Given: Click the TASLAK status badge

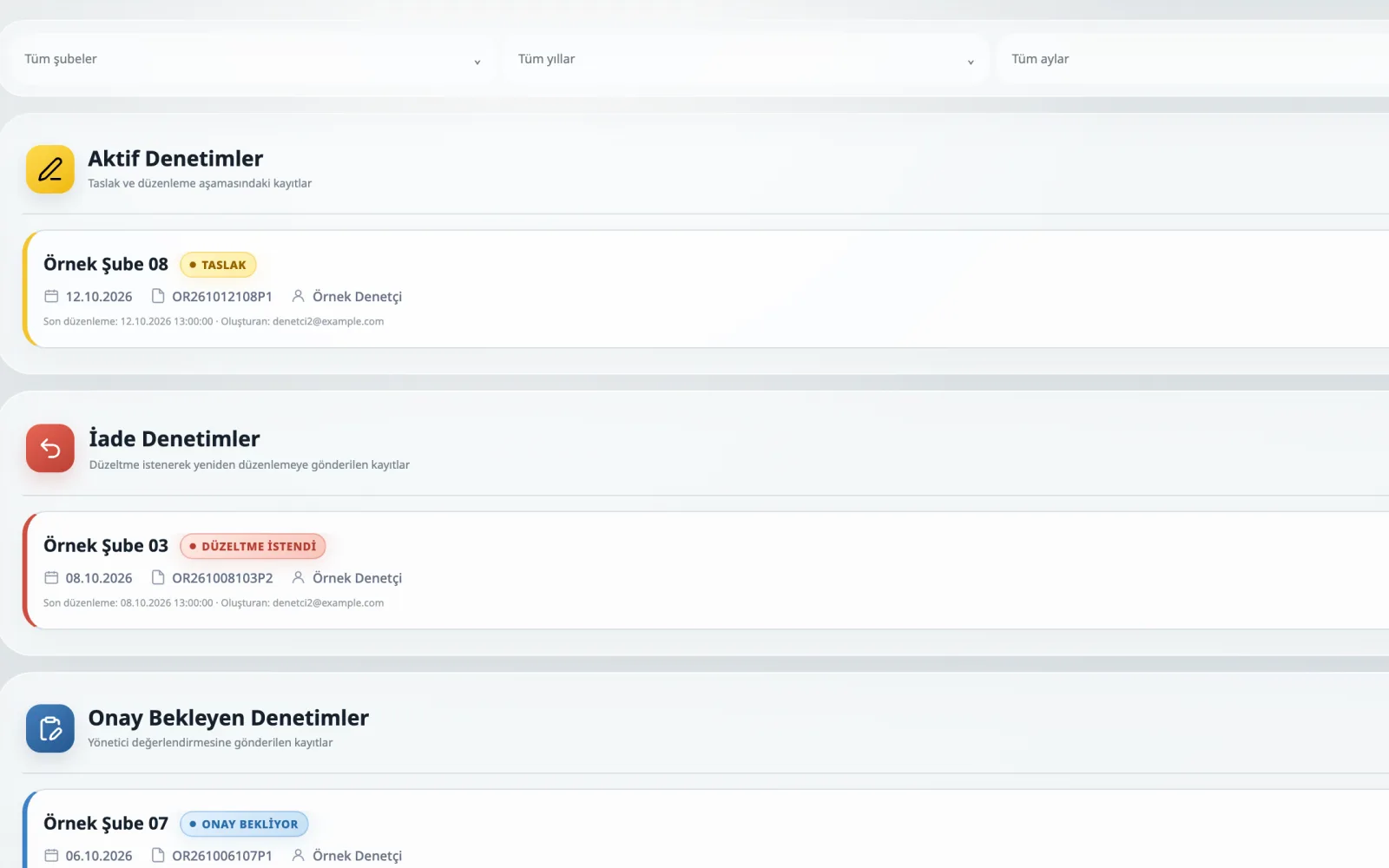Looking at the screenshot, I should click(218, 265).
